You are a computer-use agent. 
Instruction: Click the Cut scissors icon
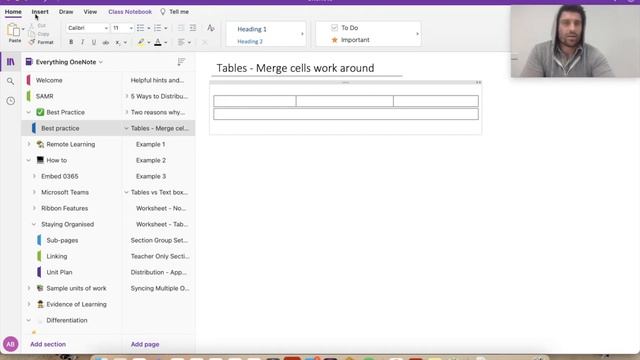point(32,26)
